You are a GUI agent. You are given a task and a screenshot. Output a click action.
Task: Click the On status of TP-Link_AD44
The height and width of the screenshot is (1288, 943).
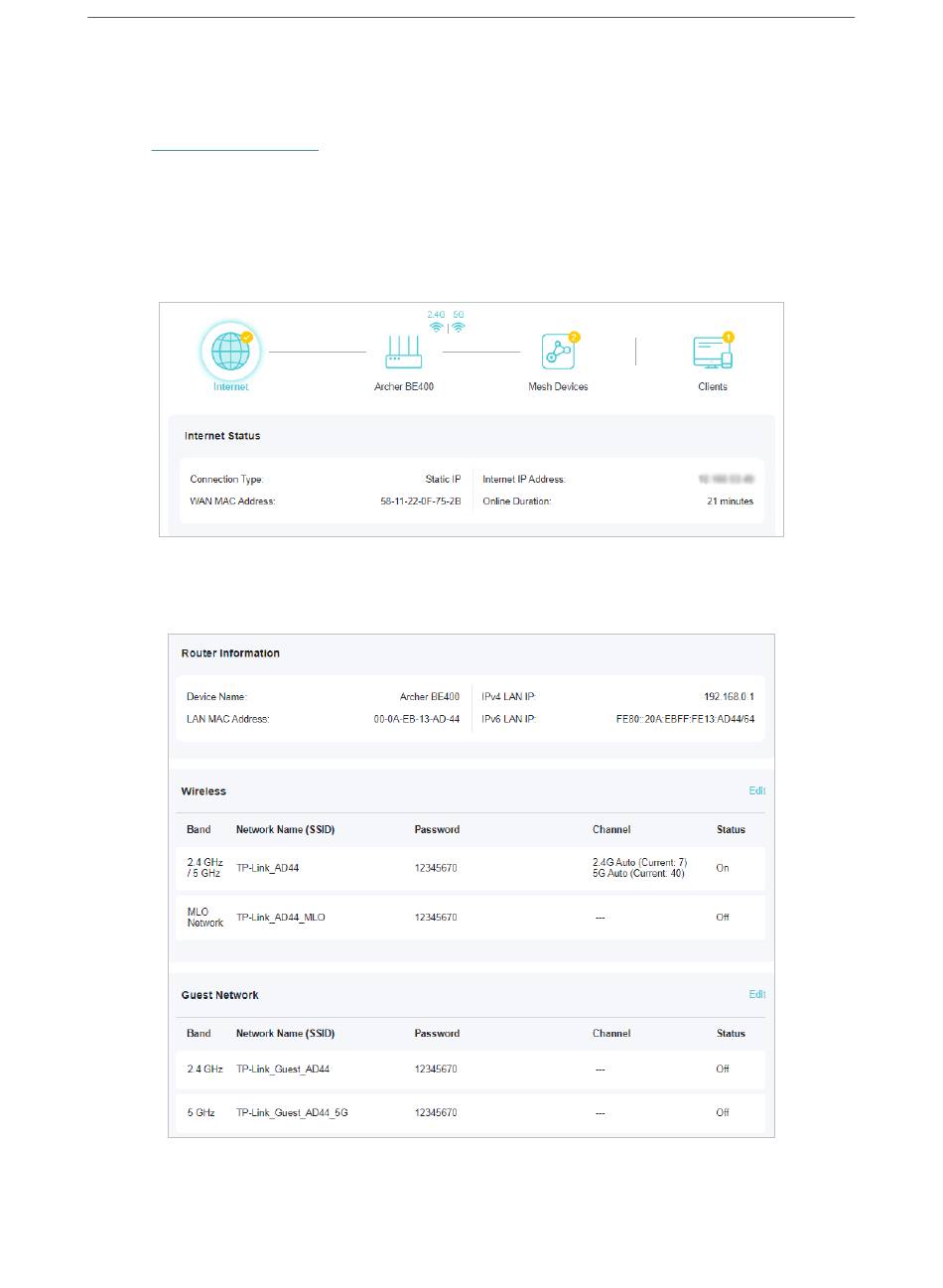click(723, 868)
